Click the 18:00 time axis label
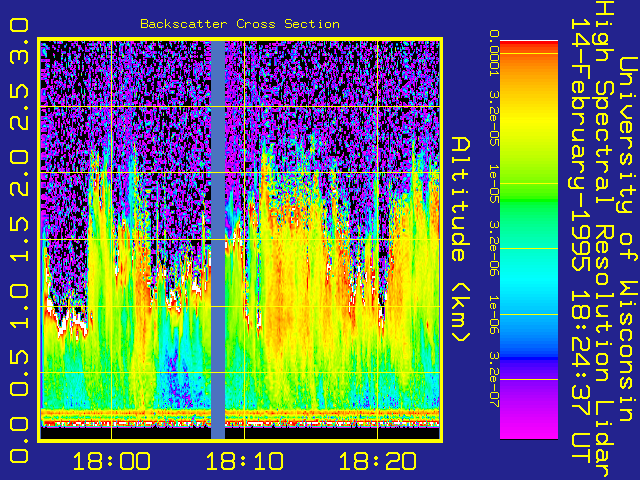The image size is (640, 480). pyautogui.click(x=111, y=462)
